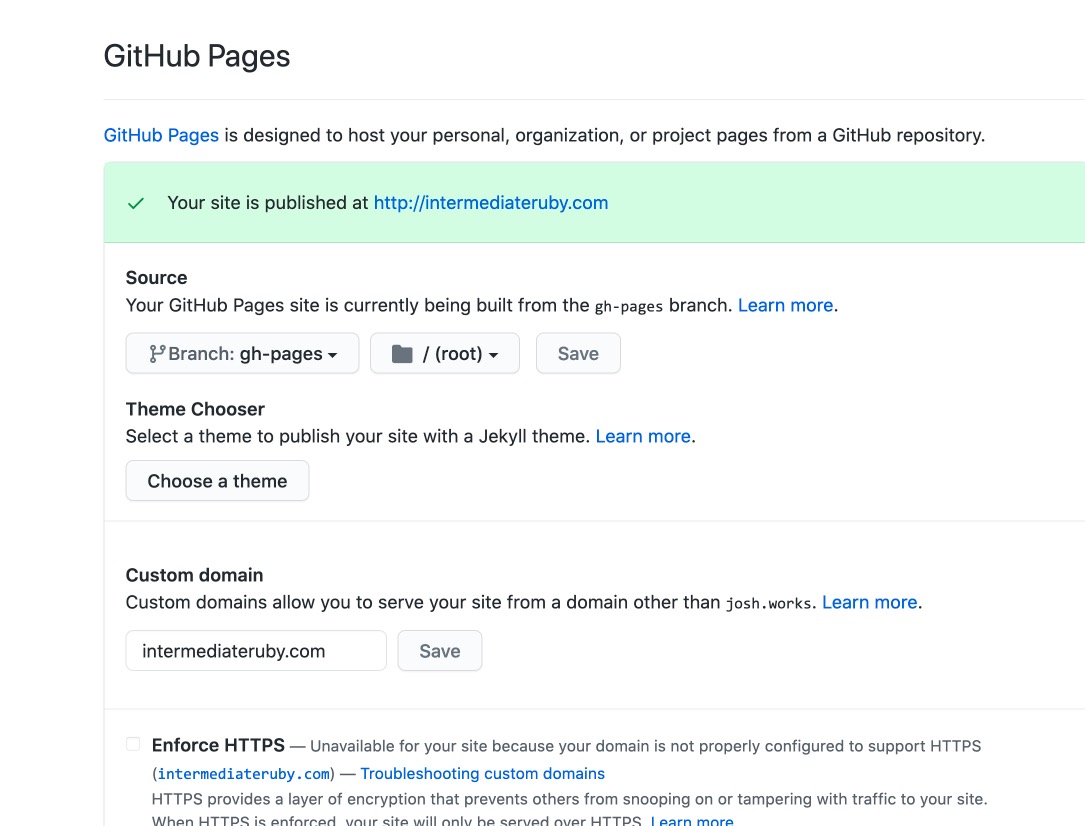Save the custom domain setting

[x=439, y=651]
